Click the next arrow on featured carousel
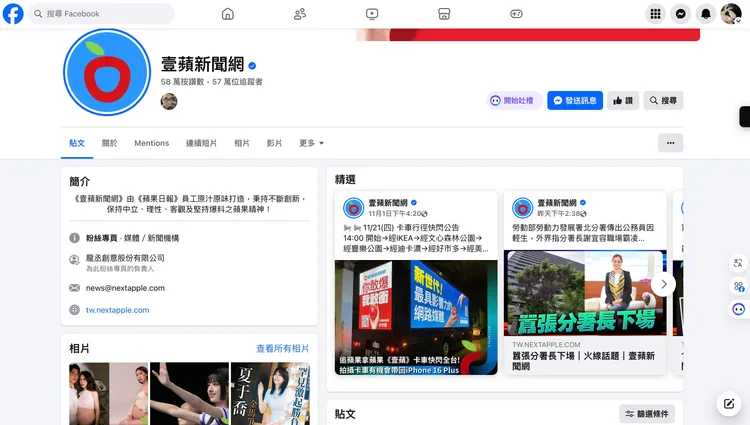This screenshot has height=425, width=750. (663, 284)
